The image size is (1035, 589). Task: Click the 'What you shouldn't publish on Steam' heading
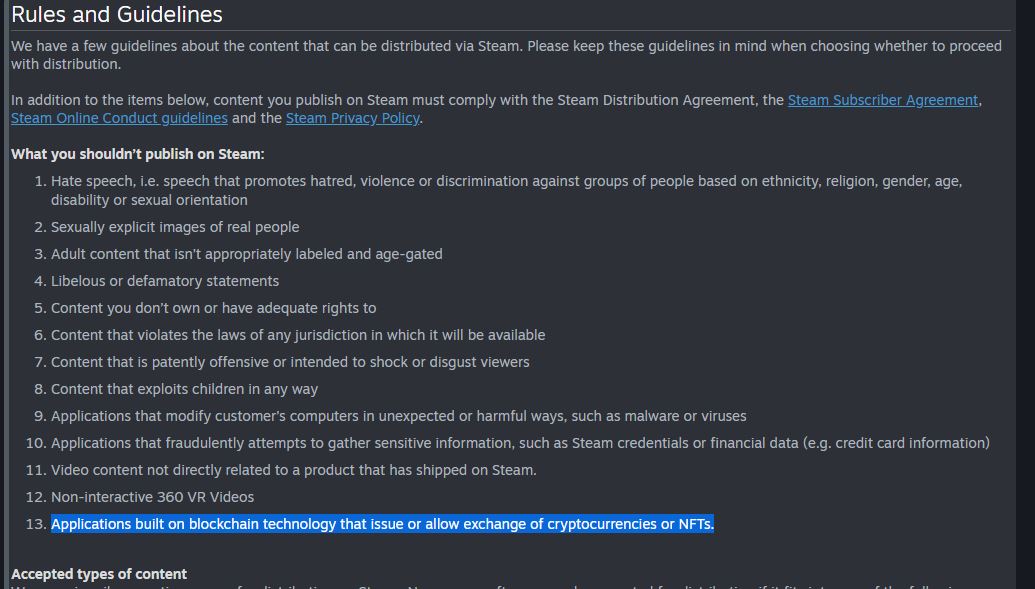[138, 154]
